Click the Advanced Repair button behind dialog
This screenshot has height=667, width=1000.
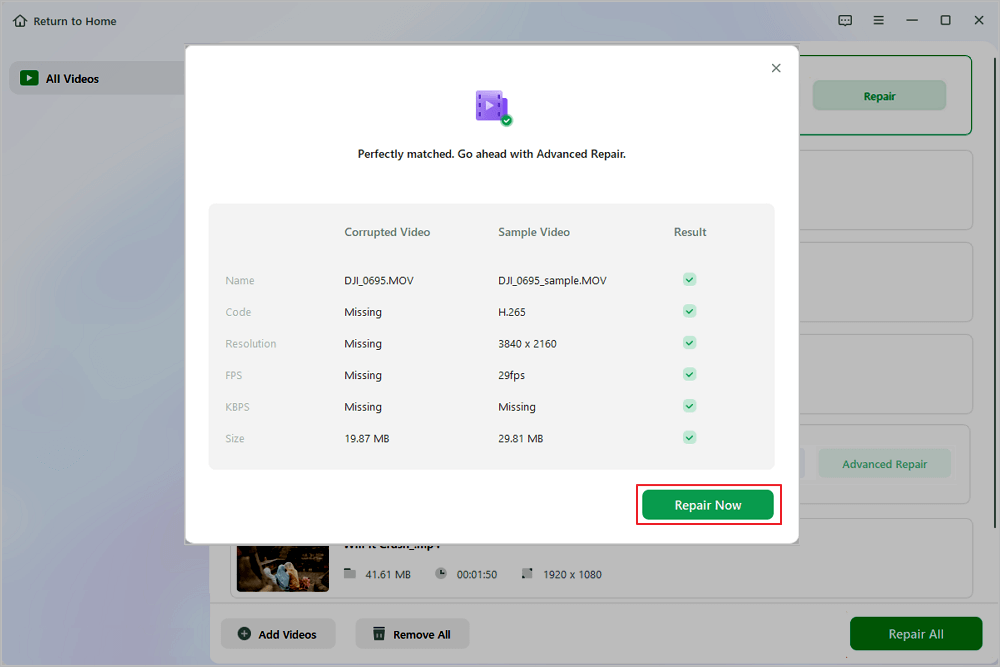[x=885, y=464]
